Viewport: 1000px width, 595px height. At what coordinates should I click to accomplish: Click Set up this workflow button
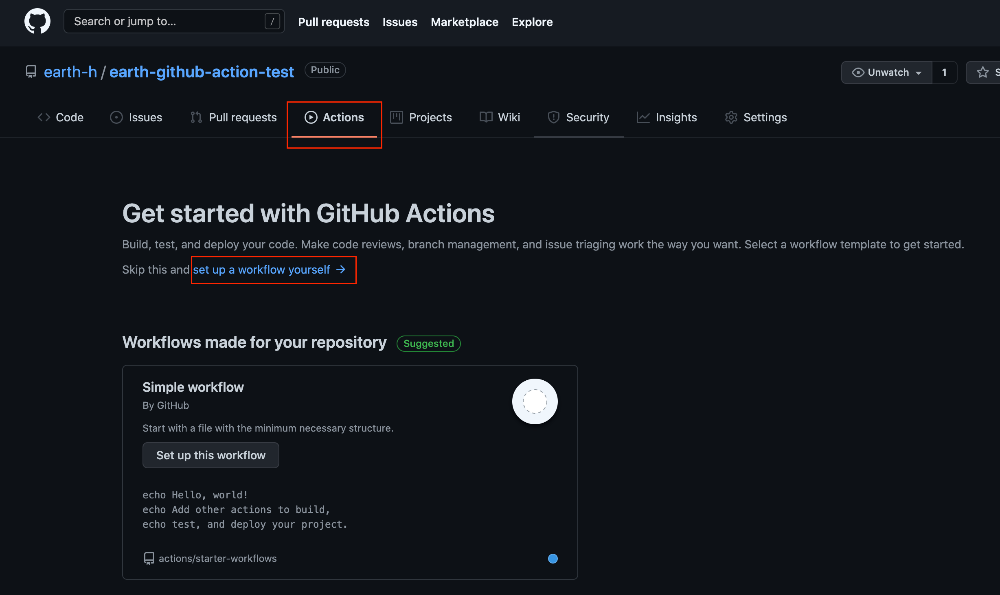(210, 455)
